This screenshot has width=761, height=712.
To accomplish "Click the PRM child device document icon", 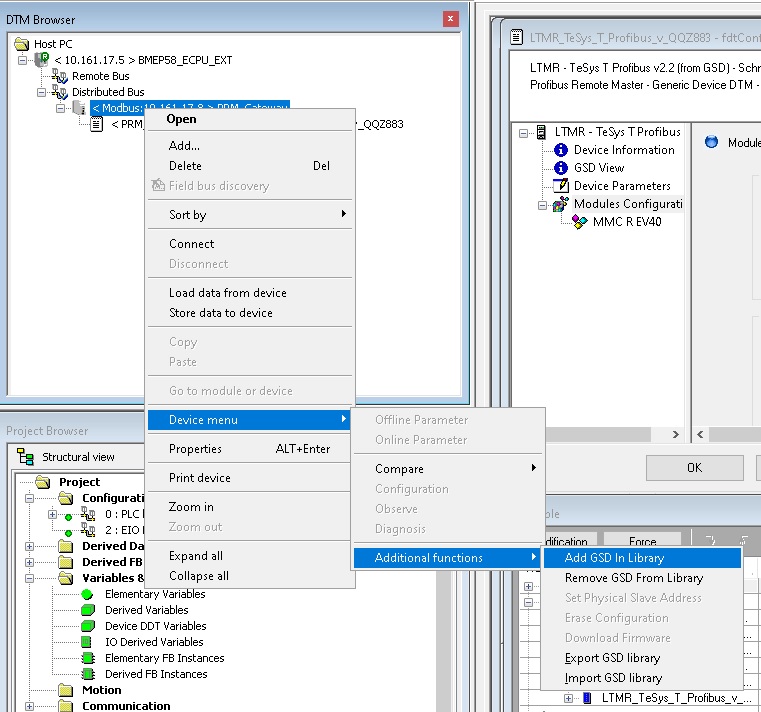I will click(x=97, y=124).
